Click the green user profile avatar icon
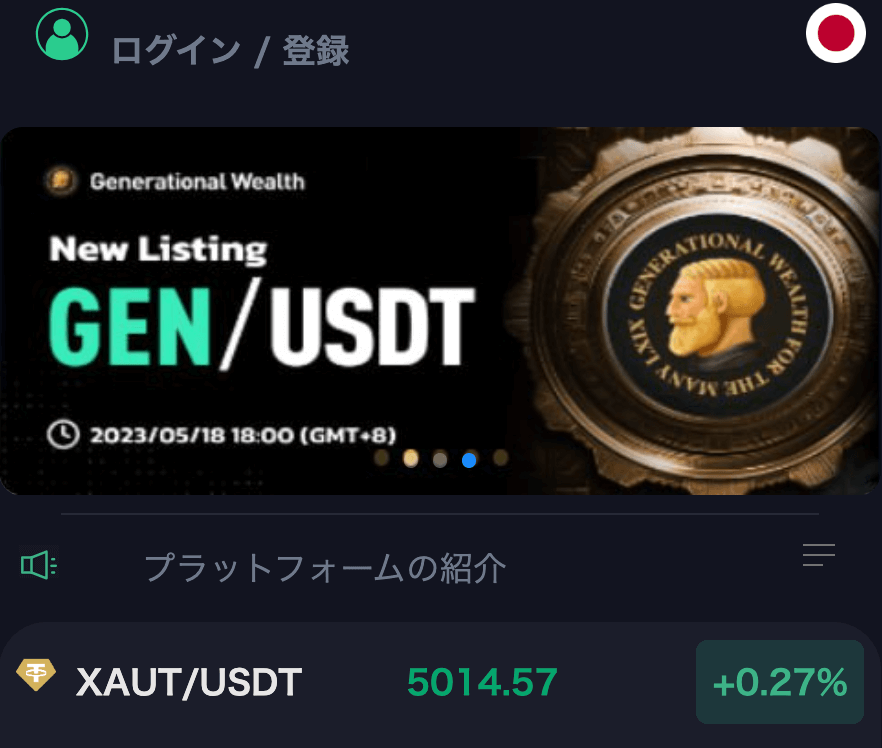Viewport: 882px width, 748px height. tap(62, 34)
